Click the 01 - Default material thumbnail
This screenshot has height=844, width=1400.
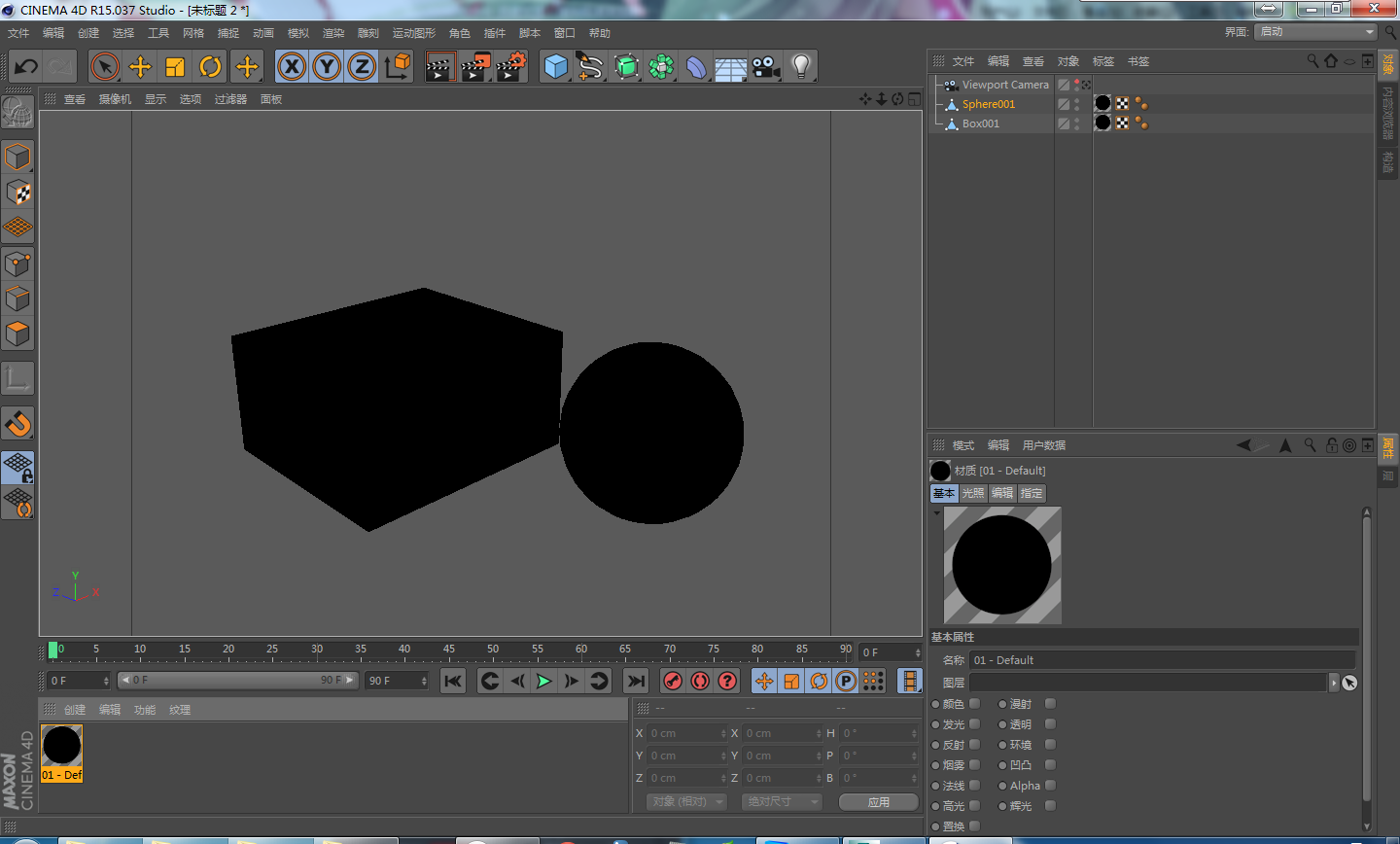pos(61,744)
